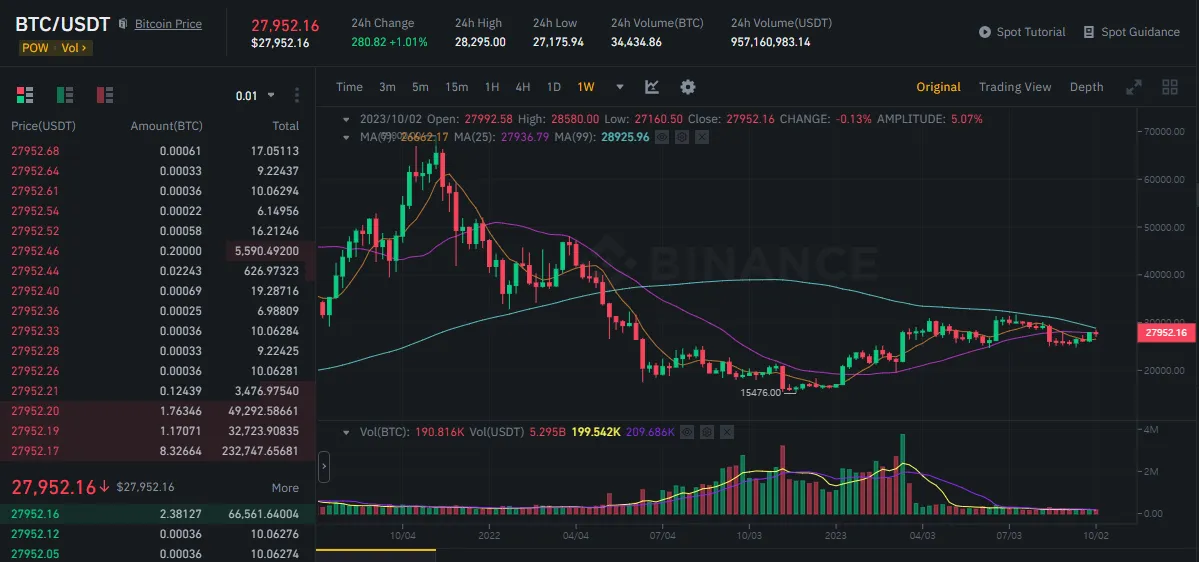Image resolution: width=1199 pixels, height=562 pixels.
Task: Expand the side panel chevron by volume chart
Action: tap(324, 466)
